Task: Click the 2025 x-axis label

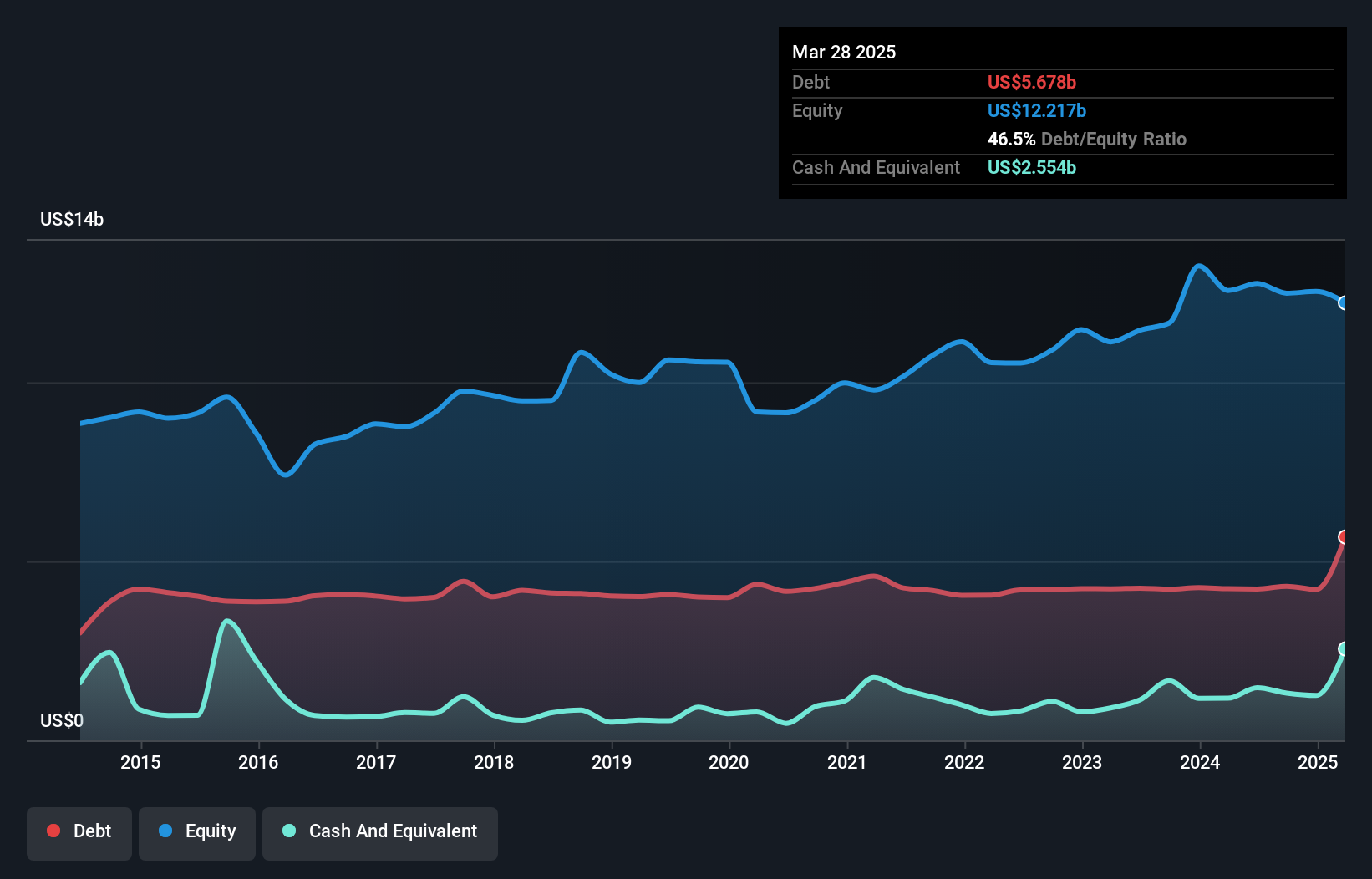Action: 1318,762
